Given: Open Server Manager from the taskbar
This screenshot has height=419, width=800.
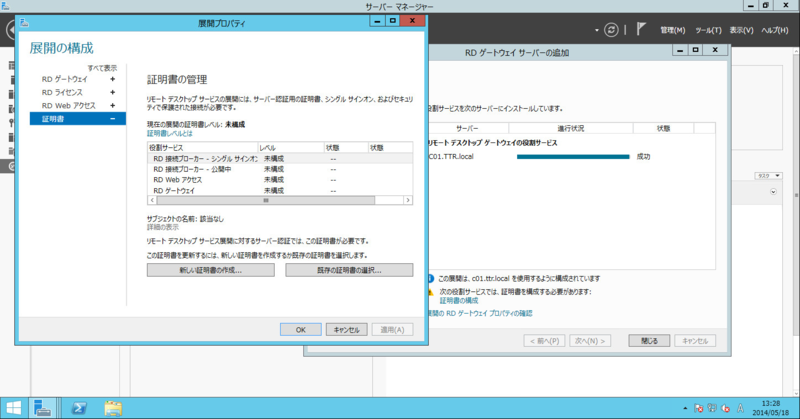Looking at the screenshot, I should [x=42, y=408].
